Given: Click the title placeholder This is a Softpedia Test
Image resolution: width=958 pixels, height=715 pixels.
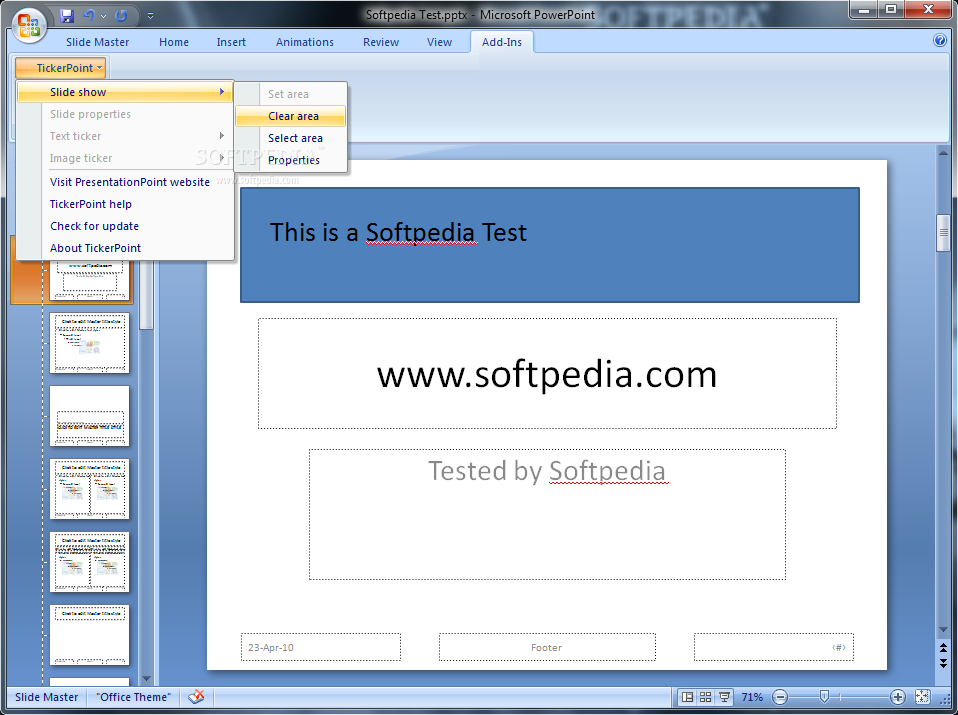Looking at the screenshot, I should (549, 244).
